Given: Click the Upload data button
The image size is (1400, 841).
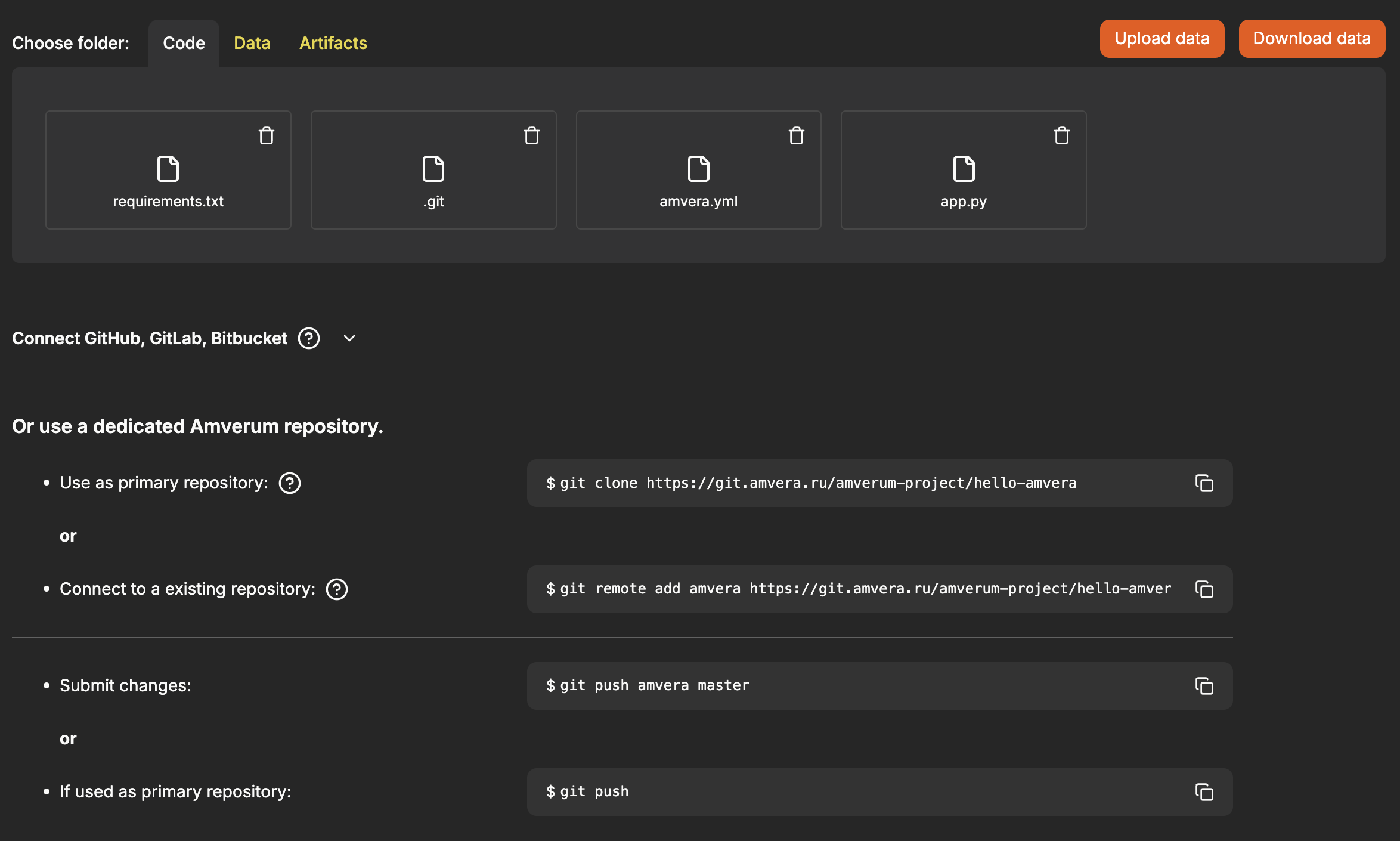Looking at the screenshot, I should pos(1162,39).
